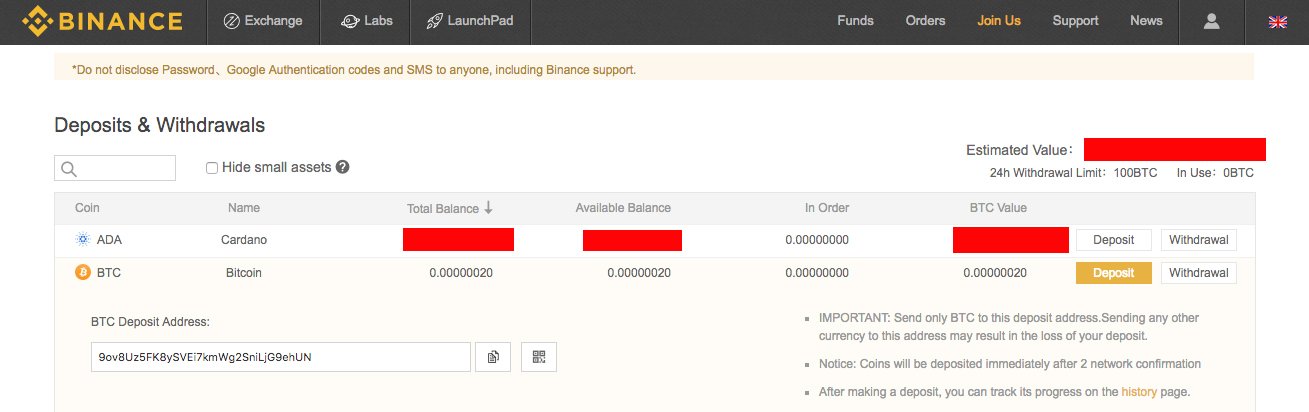The width and height of the screenshot is (1309, 412).
Task: Click the BTC Total Balance value
Action: click(461, 272)
